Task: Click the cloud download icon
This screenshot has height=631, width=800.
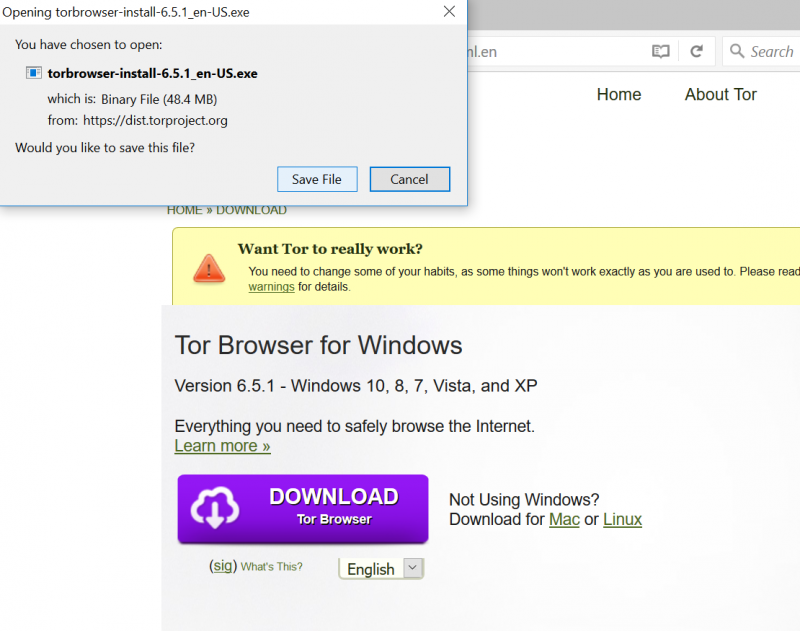Action: click(x=215, y=507)
